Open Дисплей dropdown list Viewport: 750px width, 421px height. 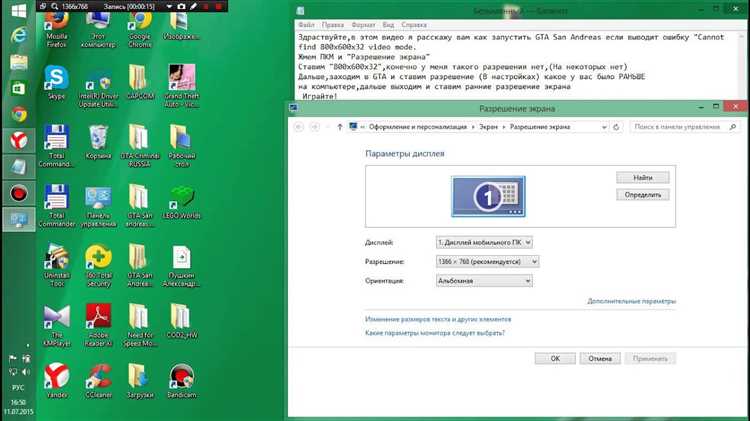coord(484,243)
